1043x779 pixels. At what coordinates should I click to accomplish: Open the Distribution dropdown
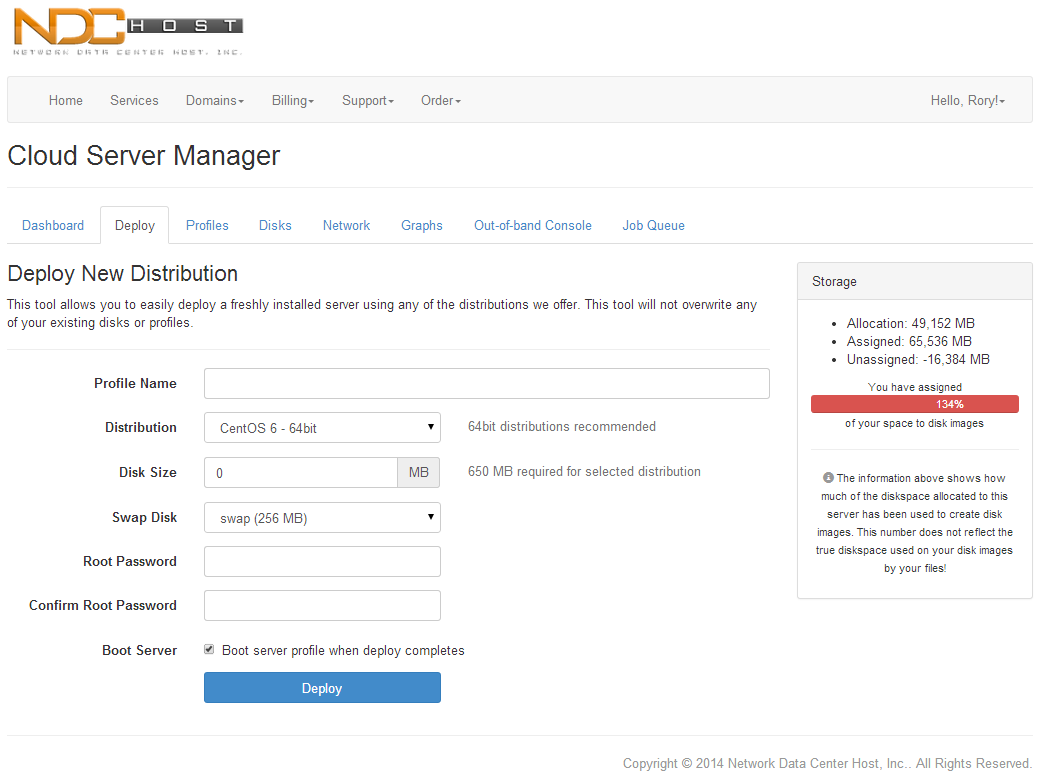point(322,428)
